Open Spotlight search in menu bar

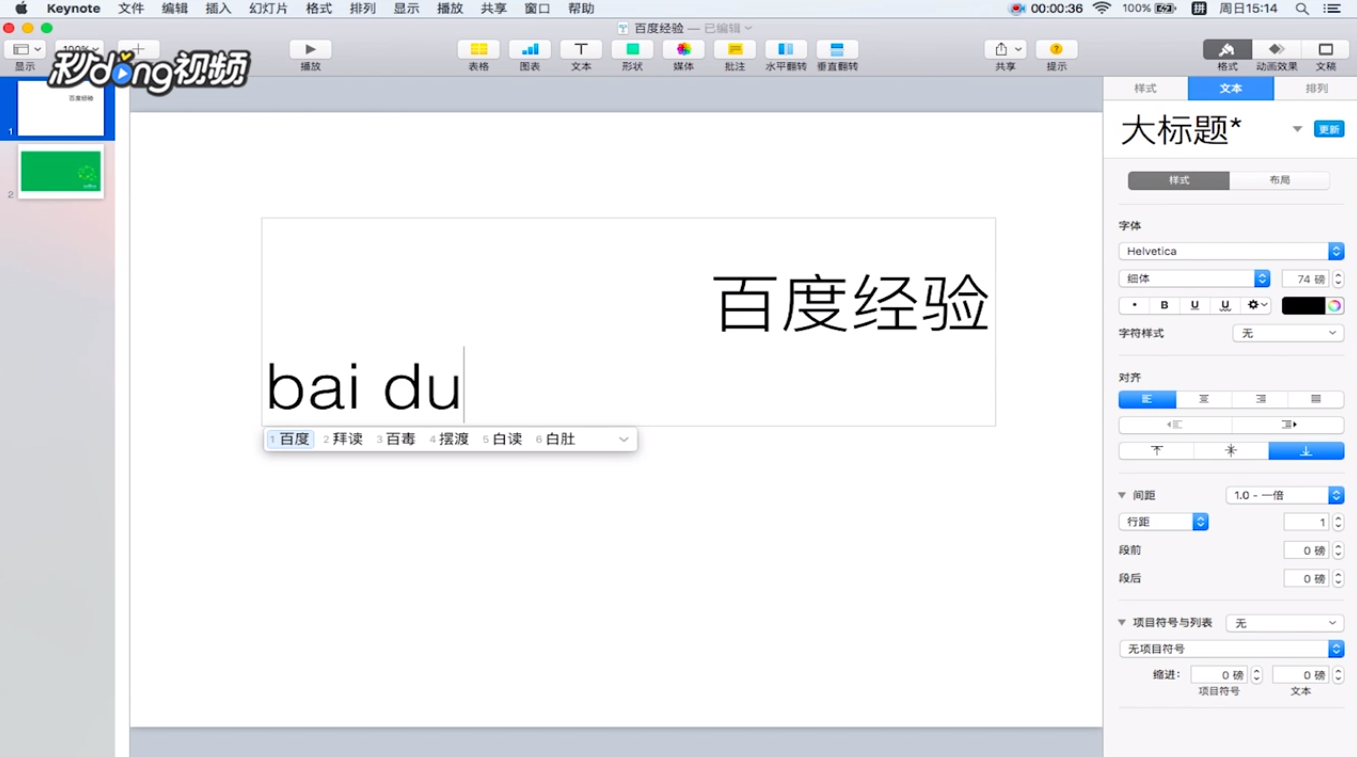(1302, 8)
